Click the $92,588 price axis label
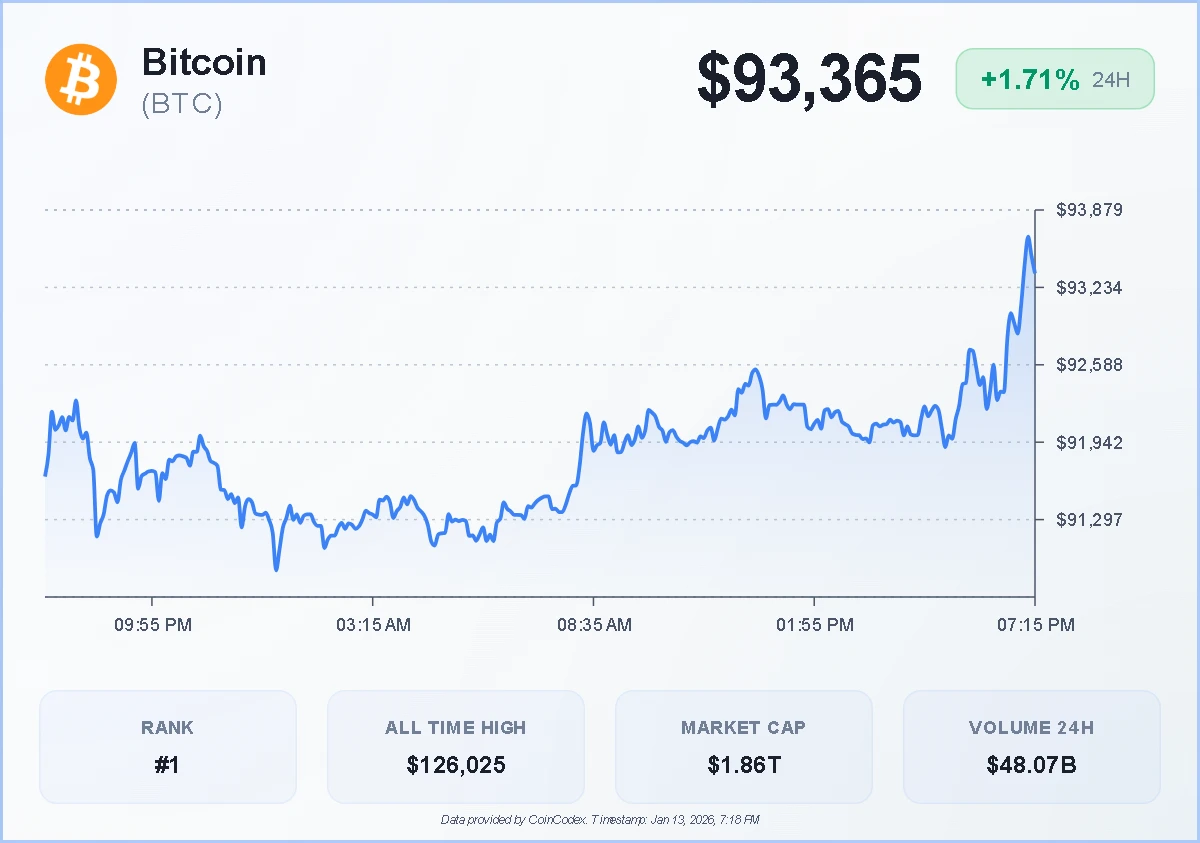Screen dimensions: 1200x843 point(1089,365)
